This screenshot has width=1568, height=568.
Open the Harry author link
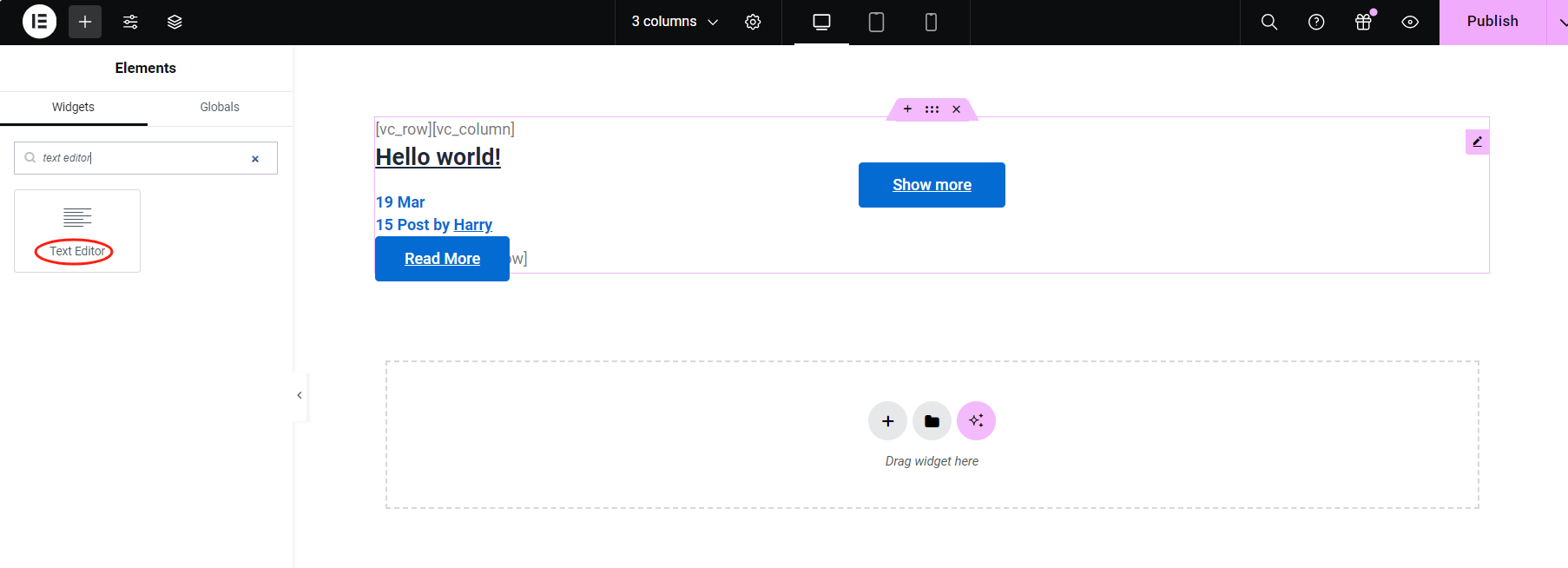coord(472,225)
